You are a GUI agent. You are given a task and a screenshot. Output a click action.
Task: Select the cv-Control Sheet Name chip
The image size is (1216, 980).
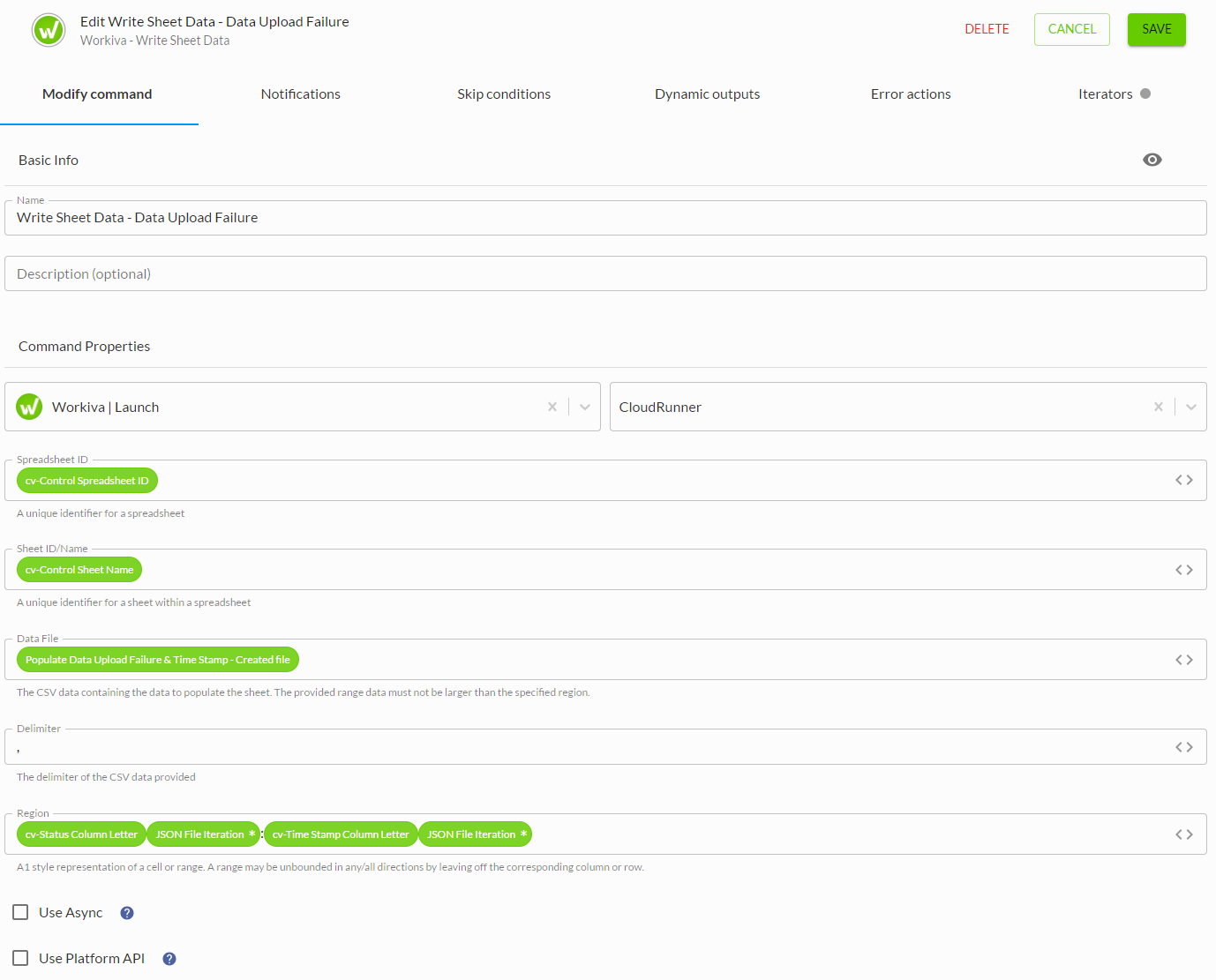click(79, 570)
